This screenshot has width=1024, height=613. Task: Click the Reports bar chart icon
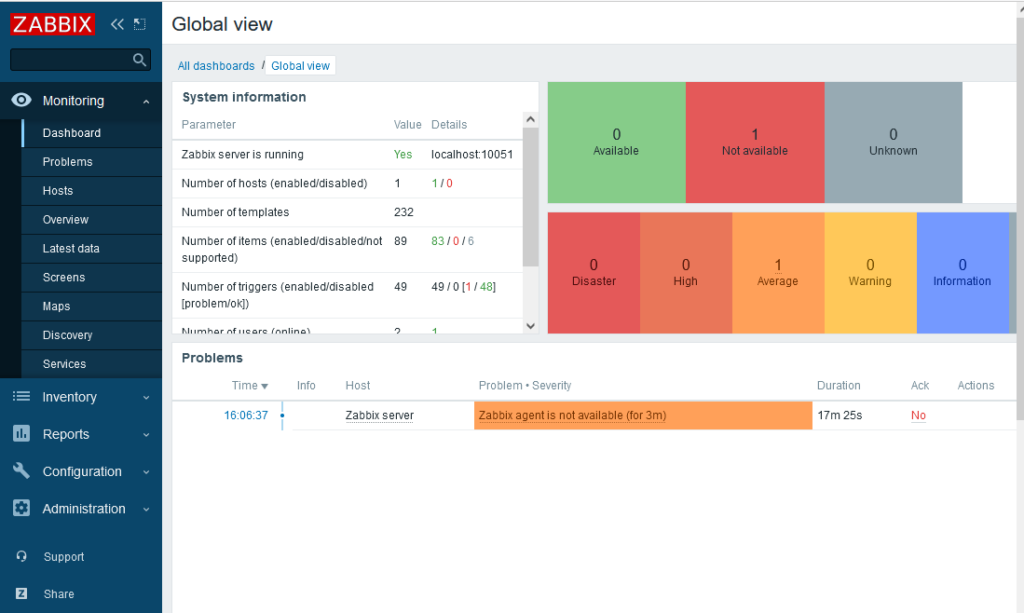click(x=21, y=434)
